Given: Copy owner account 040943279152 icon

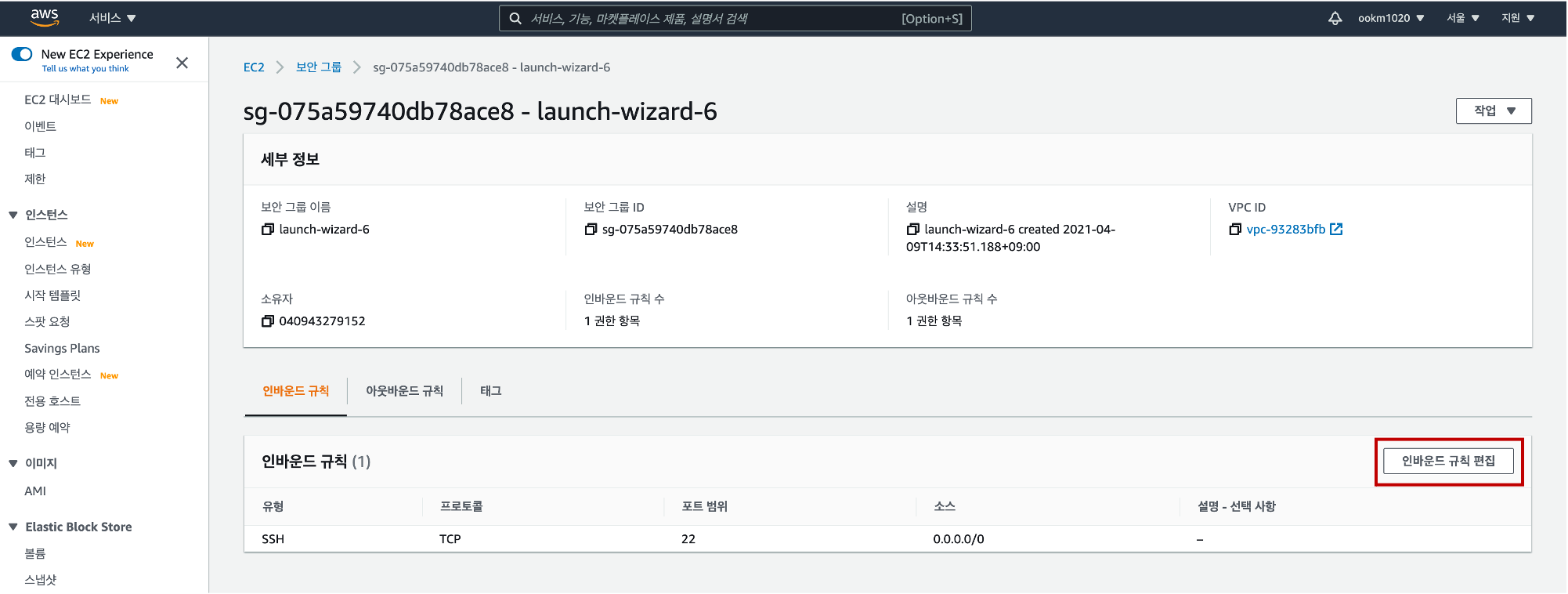Looking at the screenshot, I should pos(268,321).
